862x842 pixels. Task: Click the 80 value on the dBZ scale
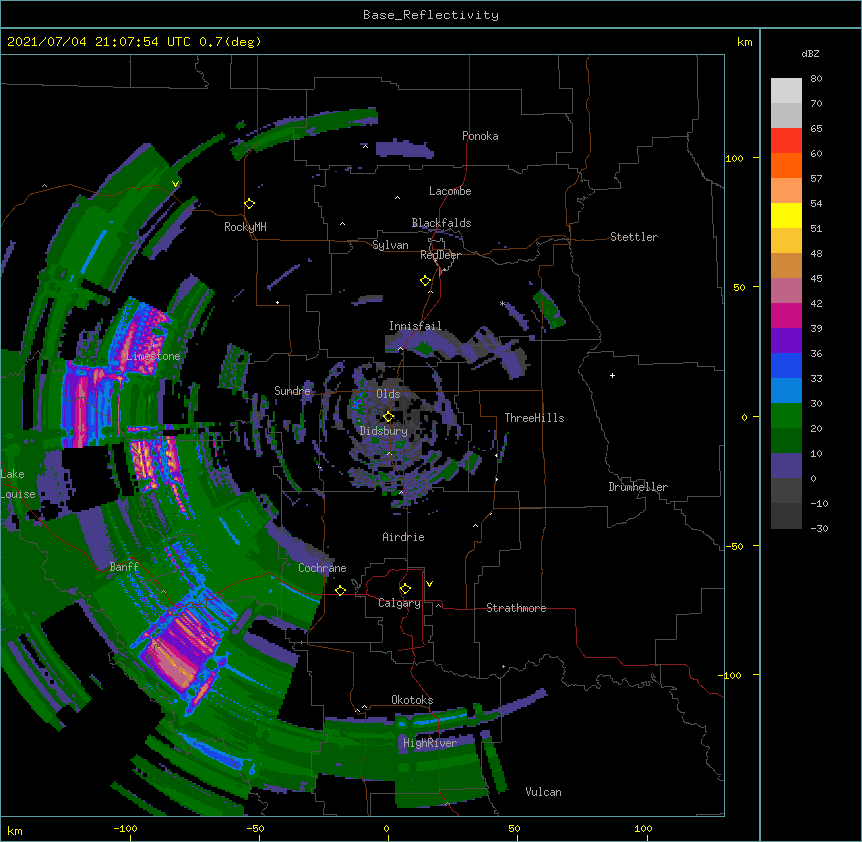(x=816, y=79)
